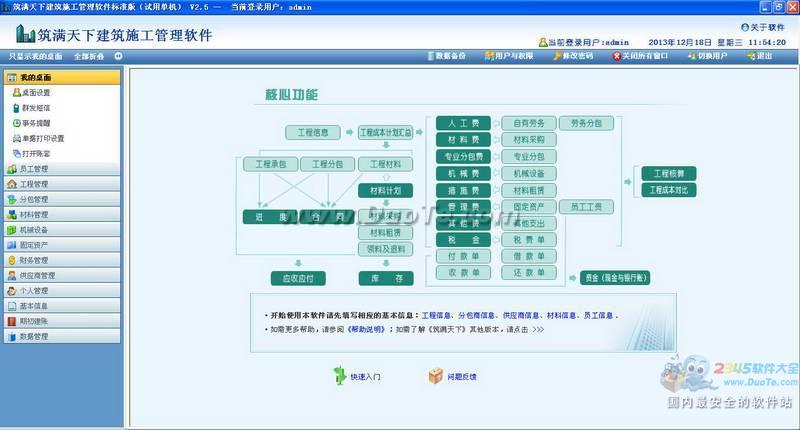This screenshot has height=430, width=800.
Task: Click the 切换用户 switch user icon
Action: (x=692, y=56)
